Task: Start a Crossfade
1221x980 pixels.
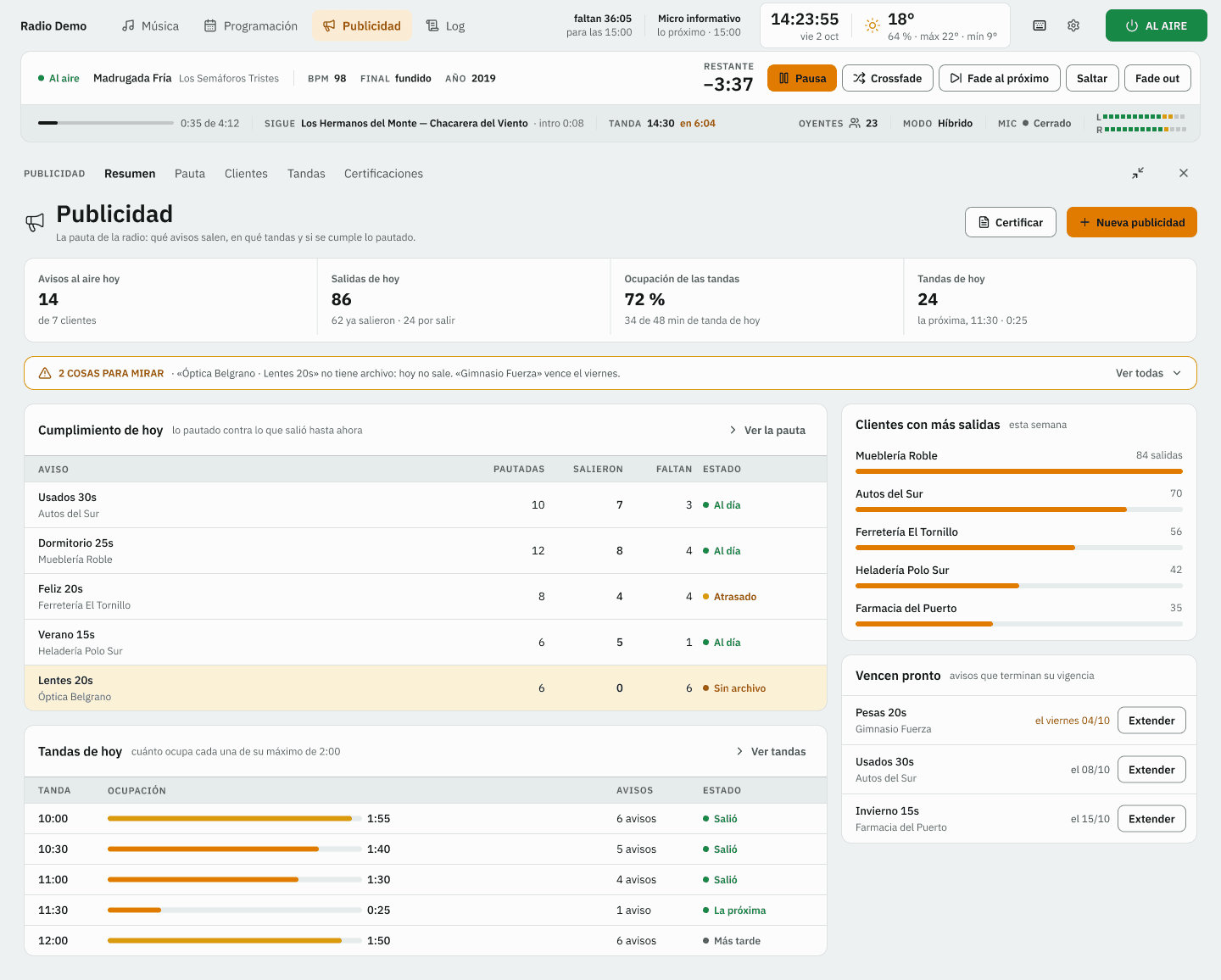Action: coord(887,78)
